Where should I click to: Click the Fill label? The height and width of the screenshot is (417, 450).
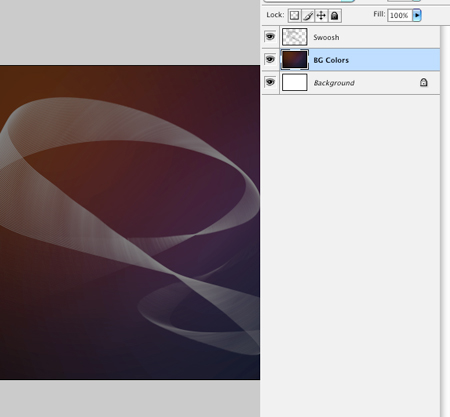pos(379,14)
